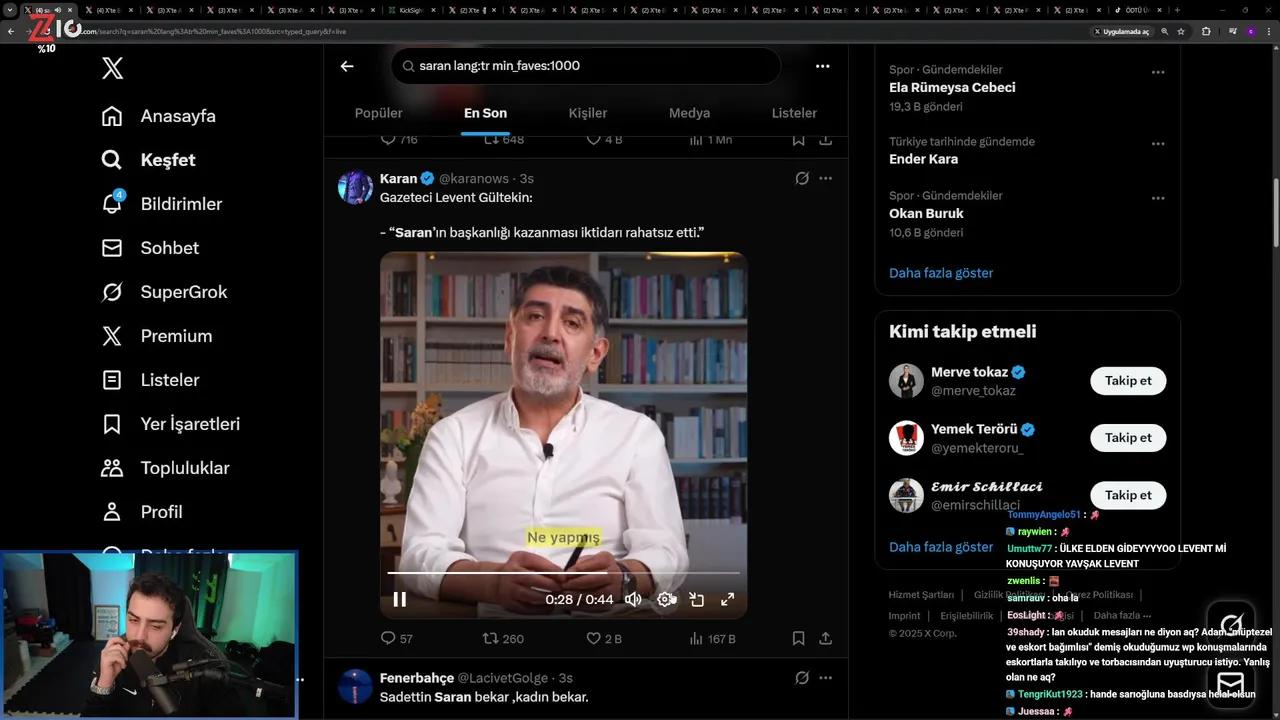Screen dimensions: 1280x720
Task: Repost Karan's post with 260 reposts
Action: (x=503, y=638)
